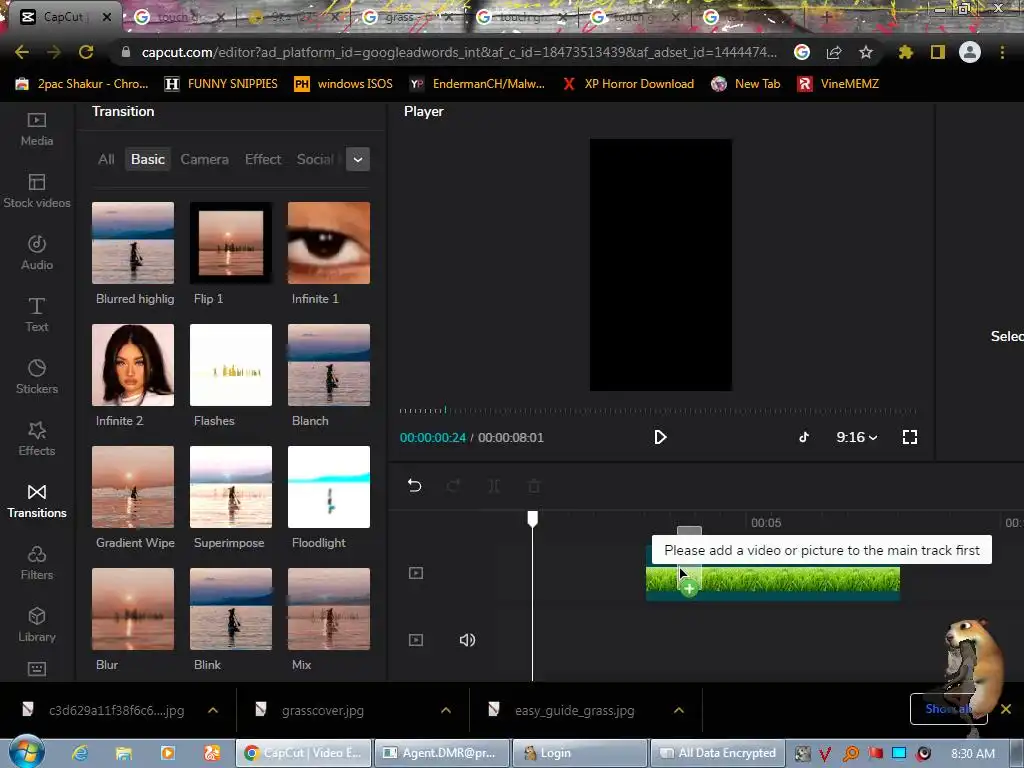Open the Effects panel

37,440
